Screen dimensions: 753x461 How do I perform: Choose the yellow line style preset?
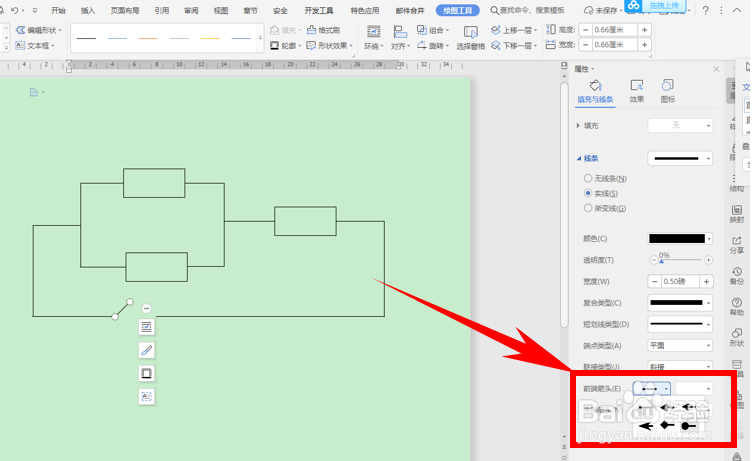point(210,38)
